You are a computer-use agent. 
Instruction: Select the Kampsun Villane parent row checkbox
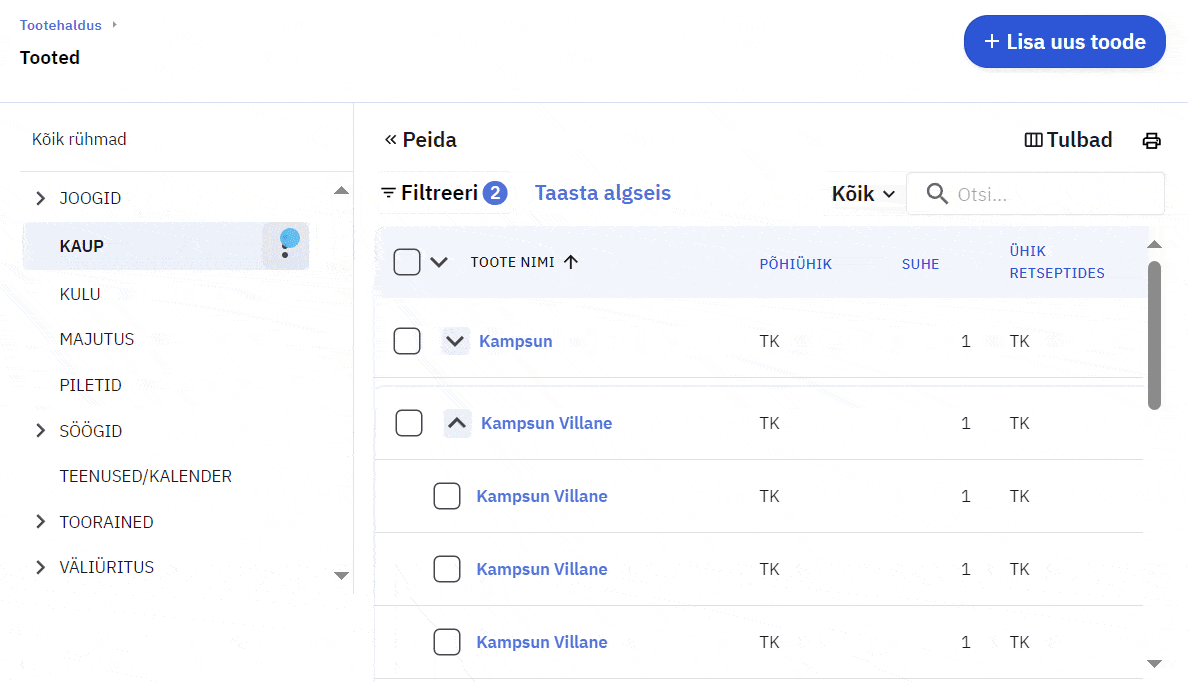409,423
